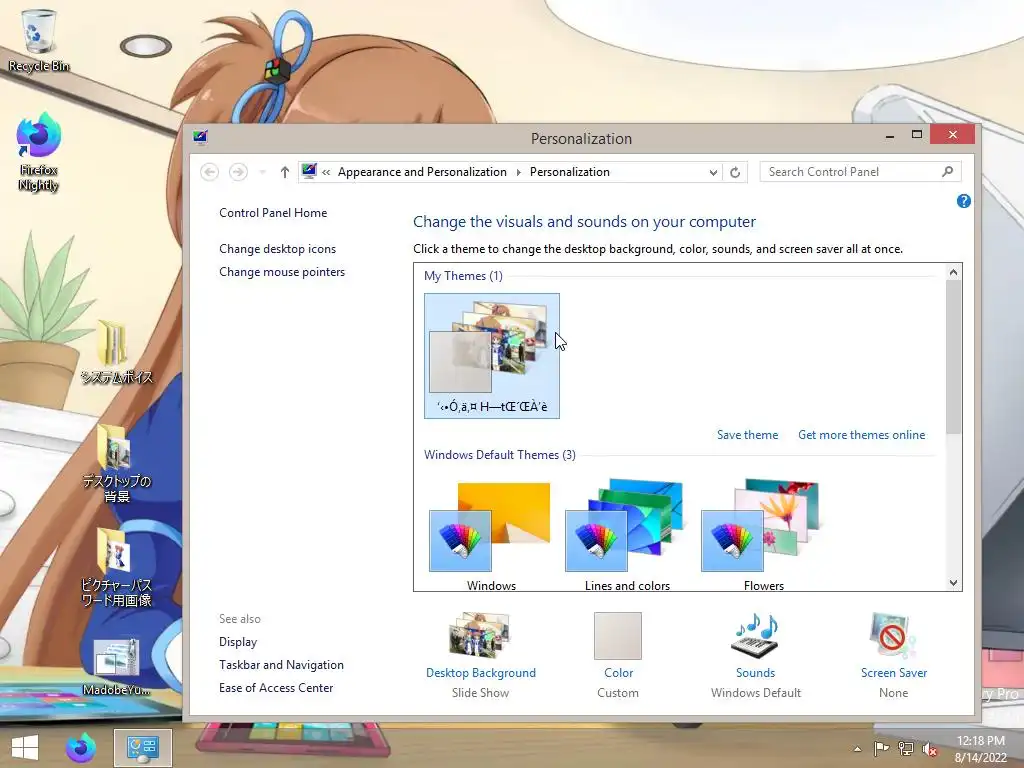Go up one level with Up arrow

(x=284, y=172)
